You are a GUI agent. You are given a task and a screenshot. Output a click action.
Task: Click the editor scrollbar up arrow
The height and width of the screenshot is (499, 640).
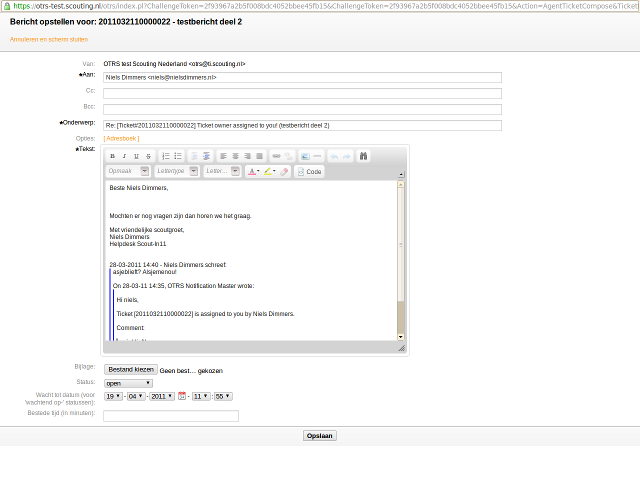coord(401,184)
